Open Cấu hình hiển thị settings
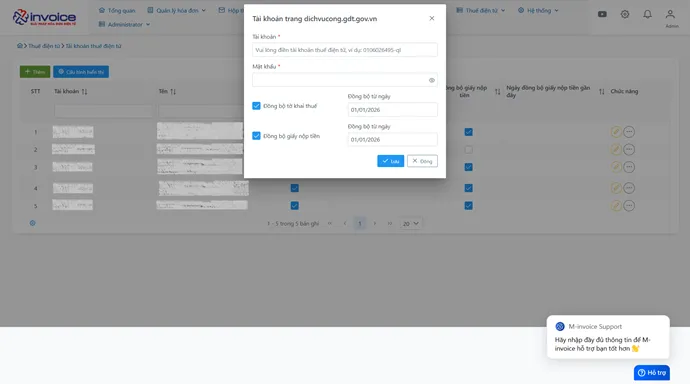The image size is (690, 384). coord(81,72)
